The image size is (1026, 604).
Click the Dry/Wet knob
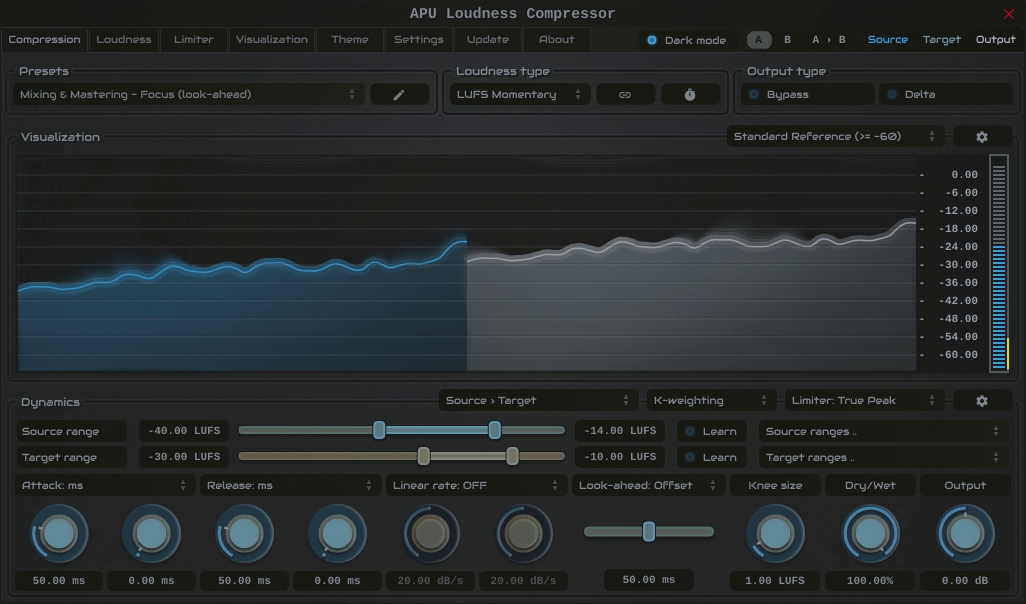(870, 534)
